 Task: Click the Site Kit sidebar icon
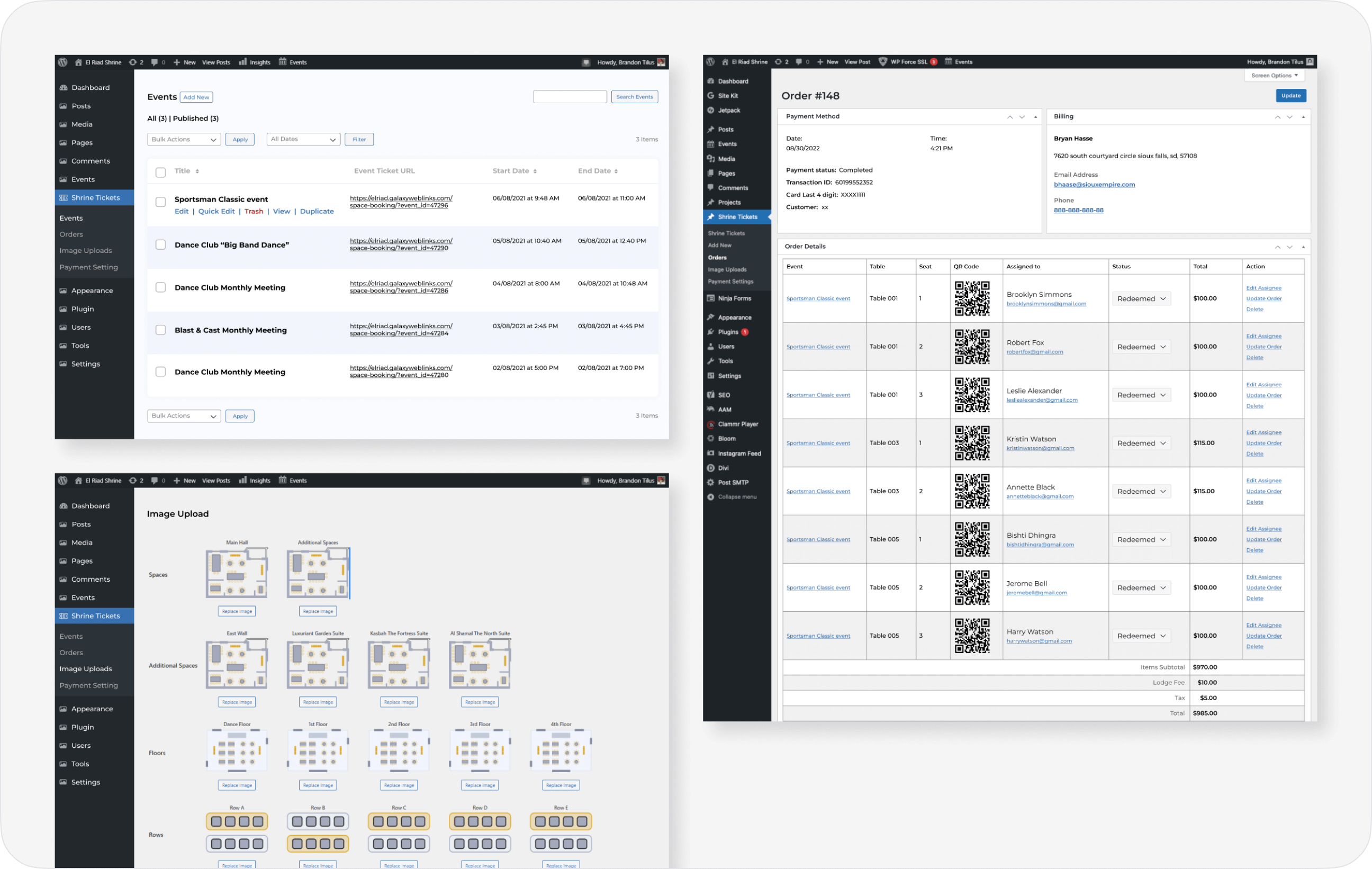coord(710,96)
